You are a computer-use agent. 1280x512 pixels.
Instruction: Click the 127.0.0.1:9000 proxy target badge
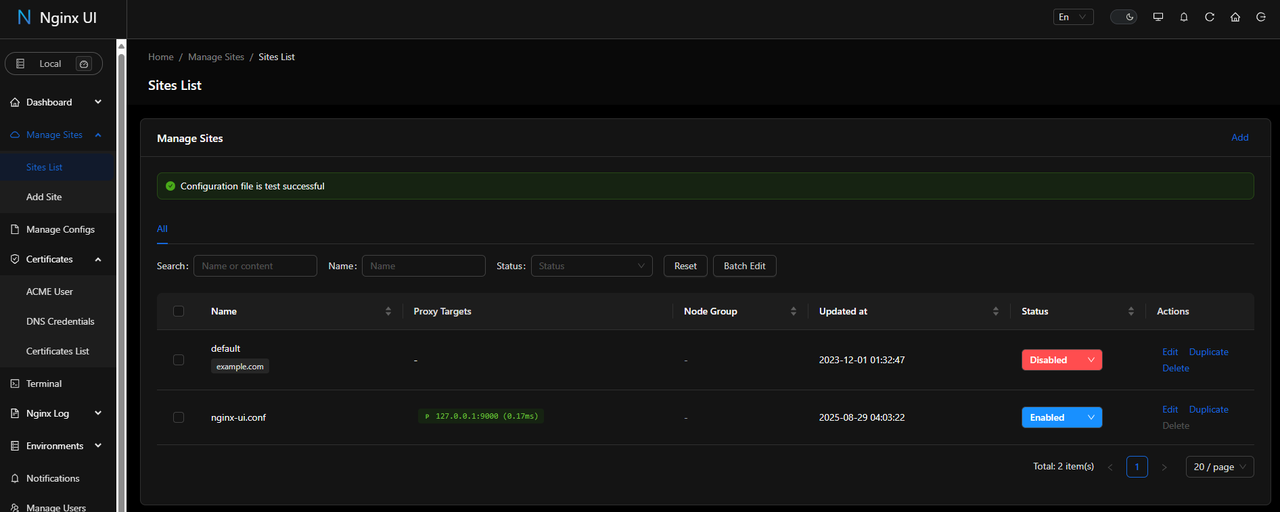pyautogui.click(x=481, y=416)
